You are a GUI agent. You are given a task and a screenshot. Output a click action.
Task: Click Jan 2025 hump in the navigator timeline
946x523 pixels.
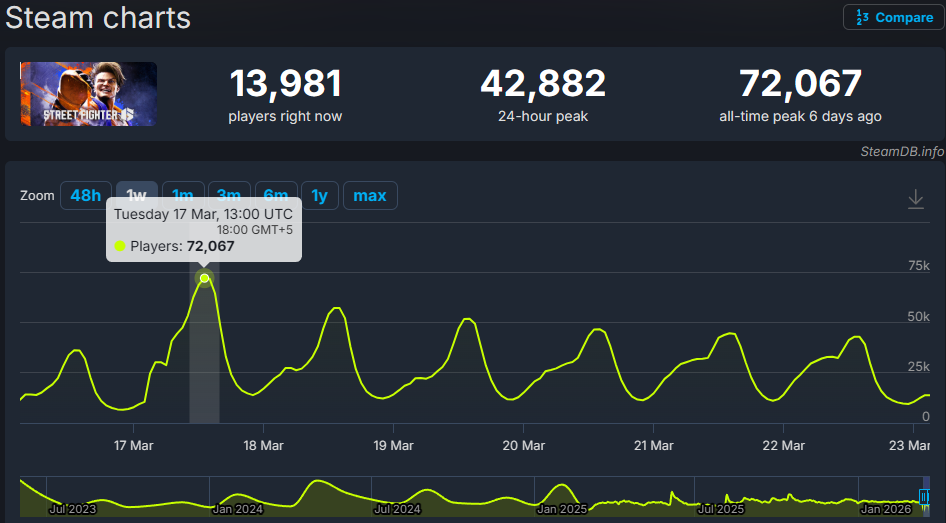click(562, 492)
